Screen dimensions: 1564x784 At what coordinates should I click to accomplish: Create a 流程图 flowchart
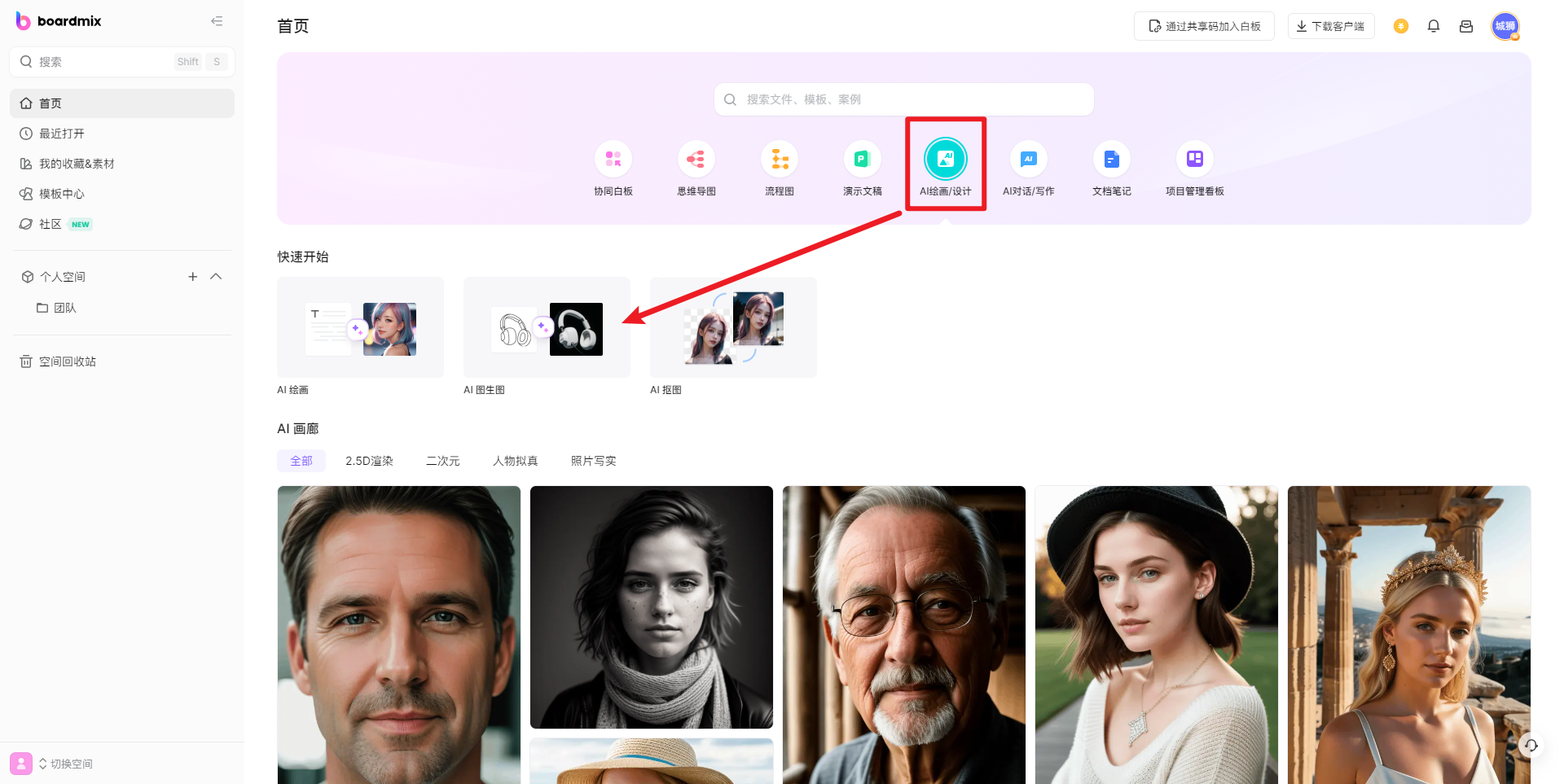tap(780, 169)
